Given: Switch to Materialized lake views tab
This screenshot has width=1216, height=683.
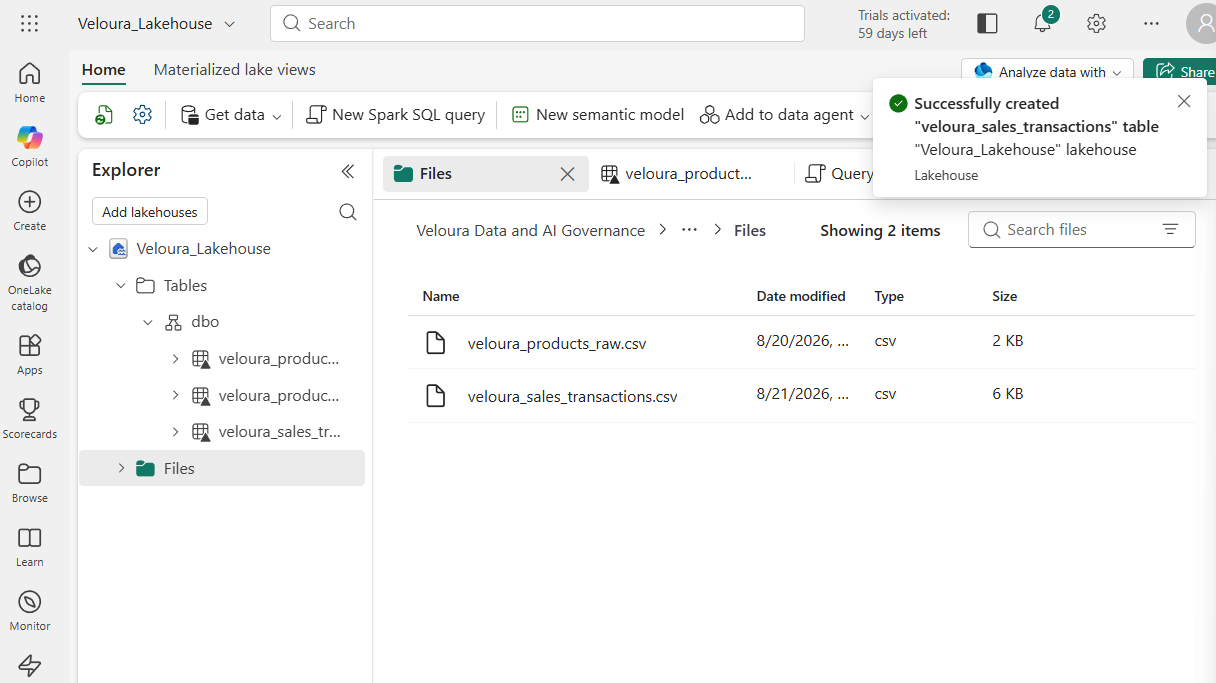Looking at the screenshot, I should (235, 70).
